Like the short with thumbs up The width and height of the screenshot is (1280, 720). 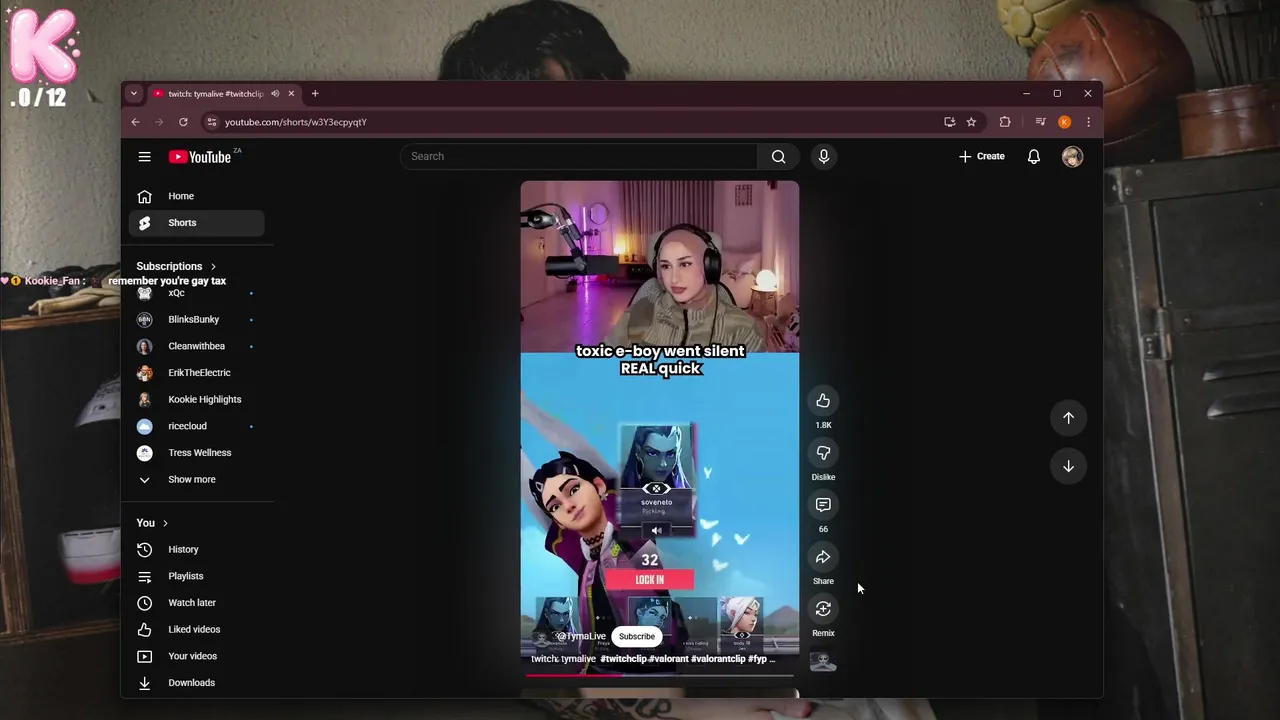[x=823, y=401]
